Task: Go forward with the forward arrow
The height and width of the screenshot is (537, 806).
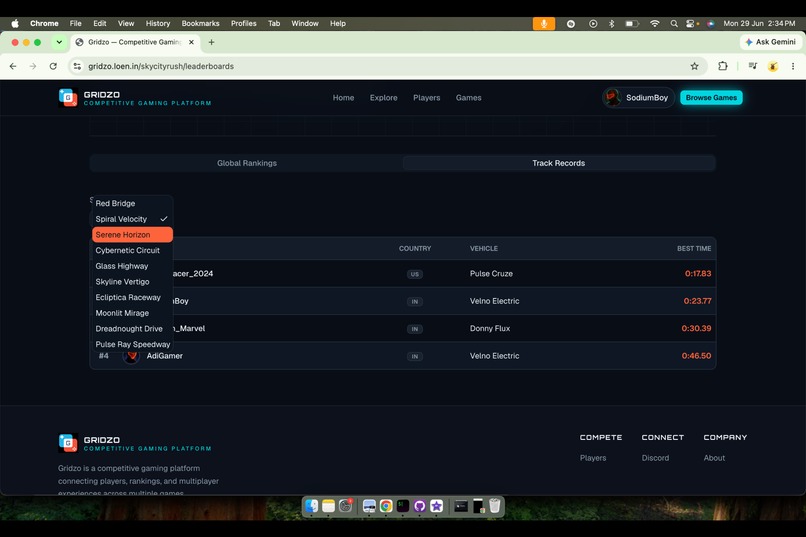Action: (x=33, y=66)
